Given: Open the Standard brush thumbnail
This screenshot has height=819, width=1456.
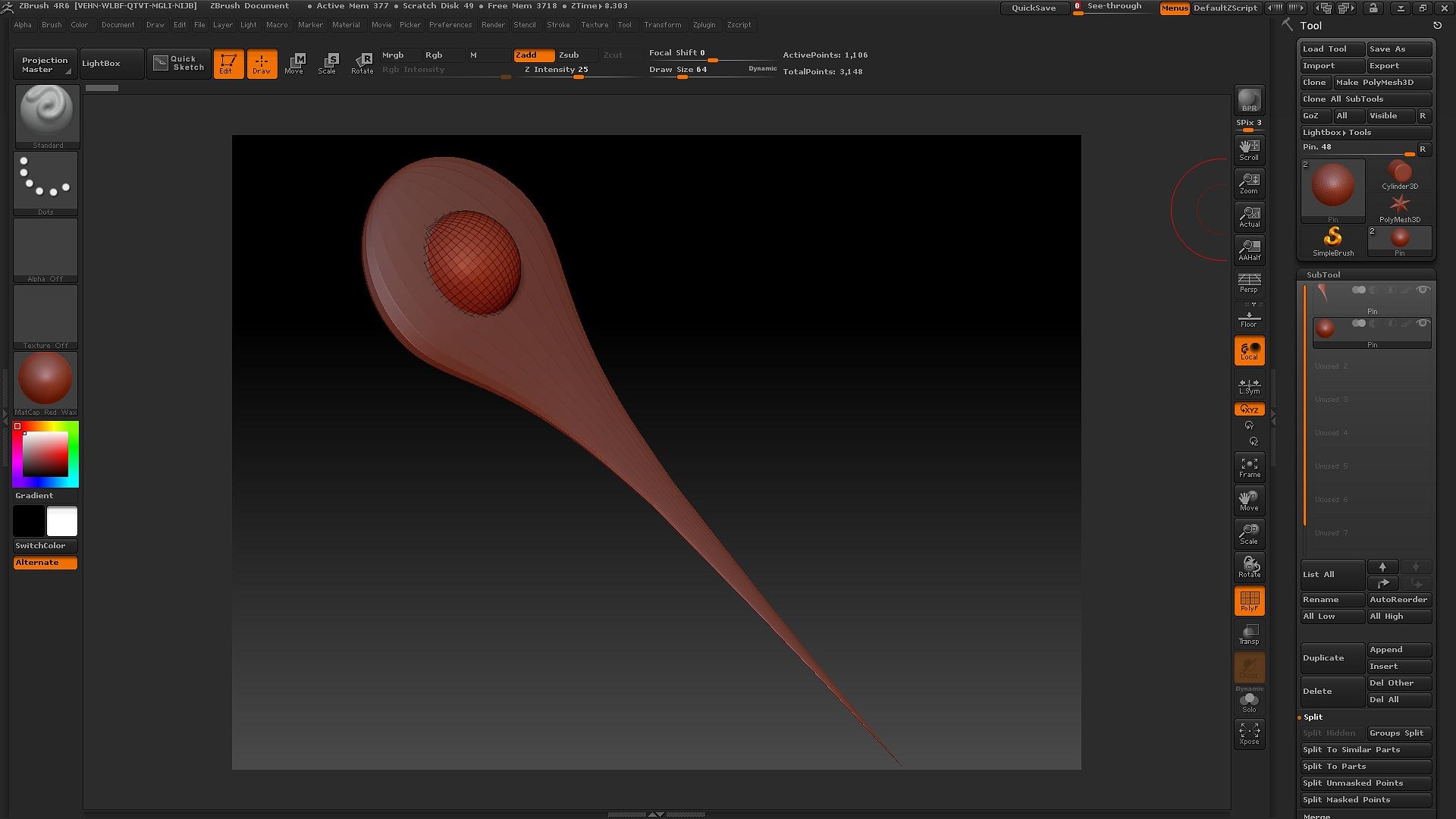Looking at the screenshot, I should [x=46, y=116].
